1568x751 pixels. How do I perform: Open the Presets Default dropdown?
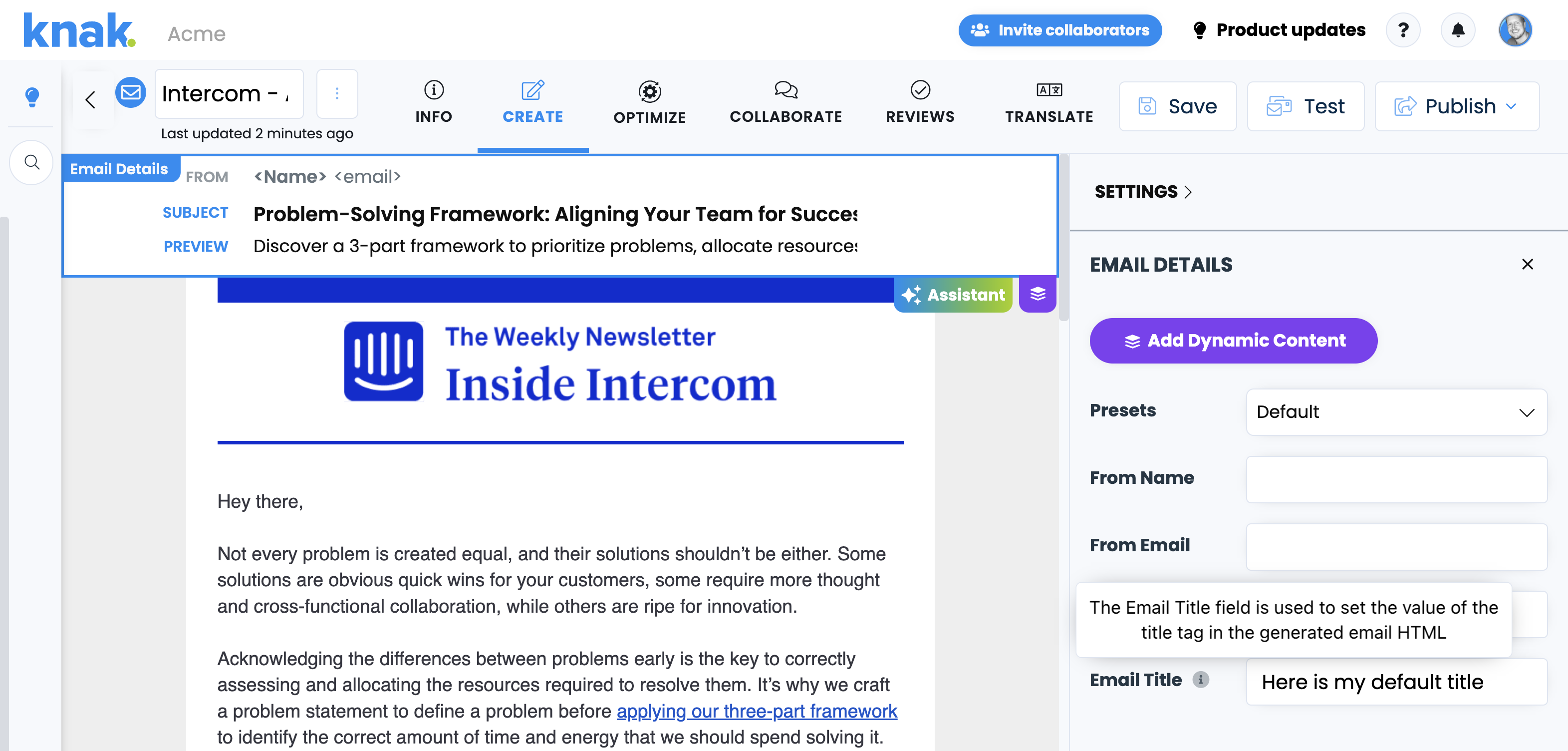pyautogui.click(x=1396, y=412)
